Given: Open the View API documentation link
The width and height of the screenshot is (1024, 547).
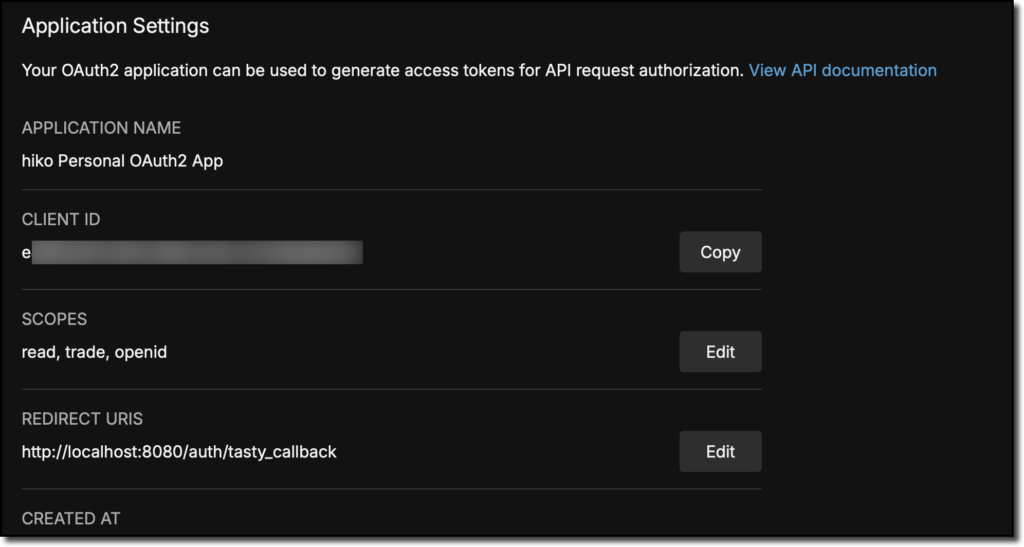Looking at the screenshot, I should 842,70.
